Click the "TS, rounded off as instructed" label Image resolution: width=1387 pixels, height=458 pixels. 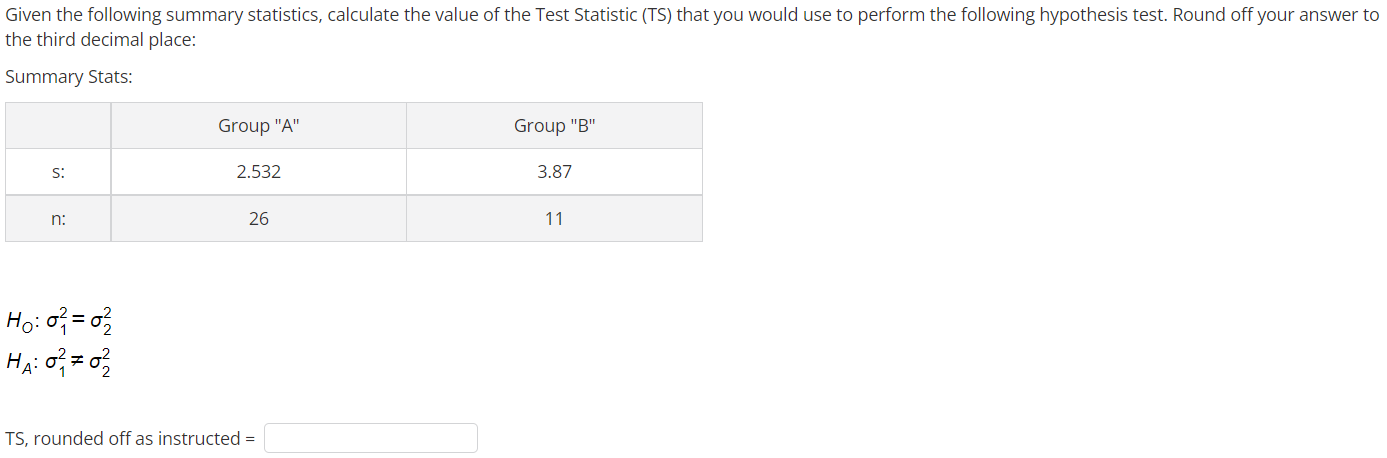tap(130, 439)
